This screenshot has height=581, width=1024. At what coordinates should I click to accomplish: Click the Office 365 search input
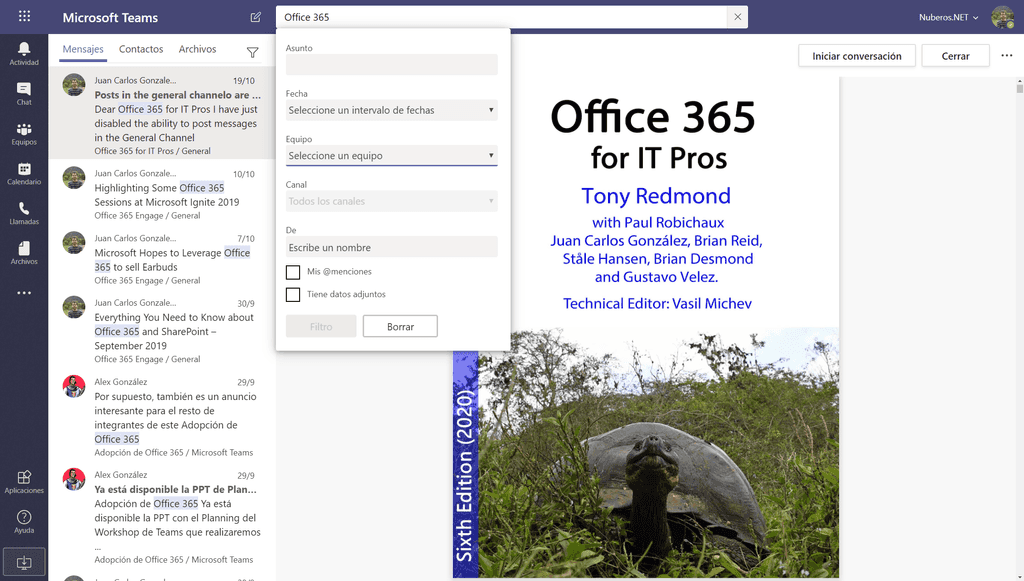coord(502,17)
